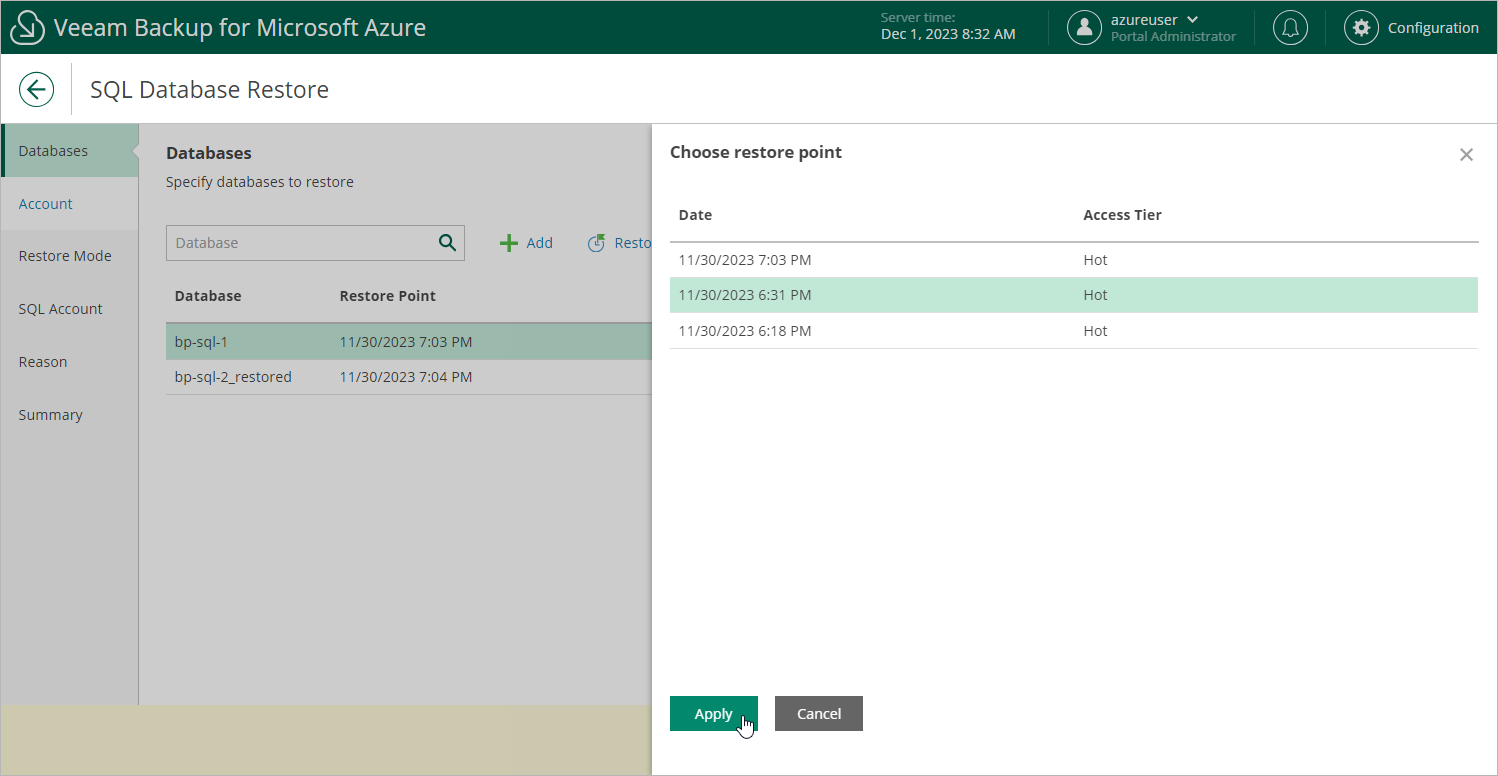Expand the azureuser account dropdown arrow
The height and width of the screenshot is (776, 1498).
tap(1192, 20)
